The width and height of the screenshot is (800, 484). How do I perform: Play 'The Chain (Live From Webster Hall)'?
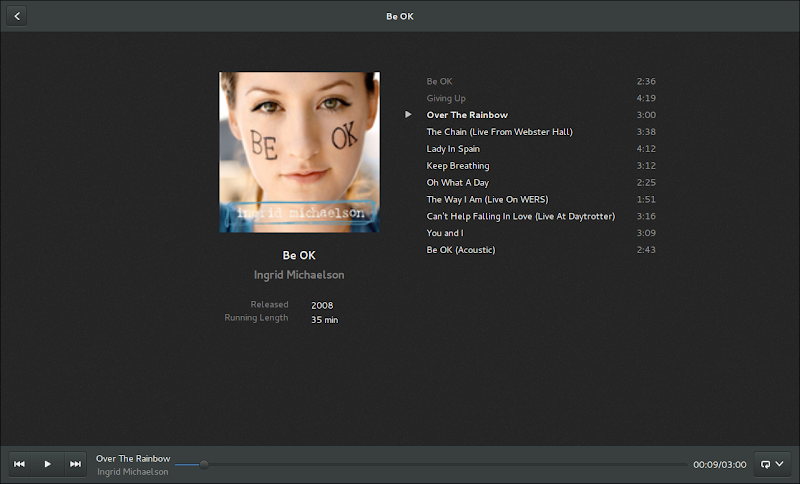499,132
